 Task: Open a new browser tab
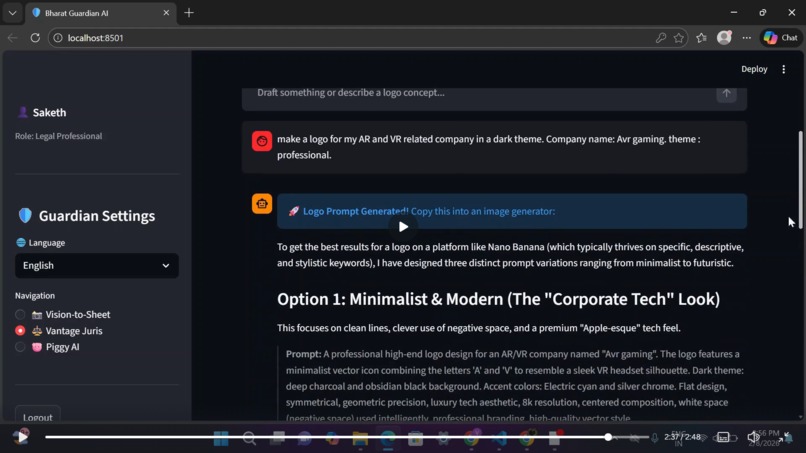pyautogui.click(x=189, y=13)
